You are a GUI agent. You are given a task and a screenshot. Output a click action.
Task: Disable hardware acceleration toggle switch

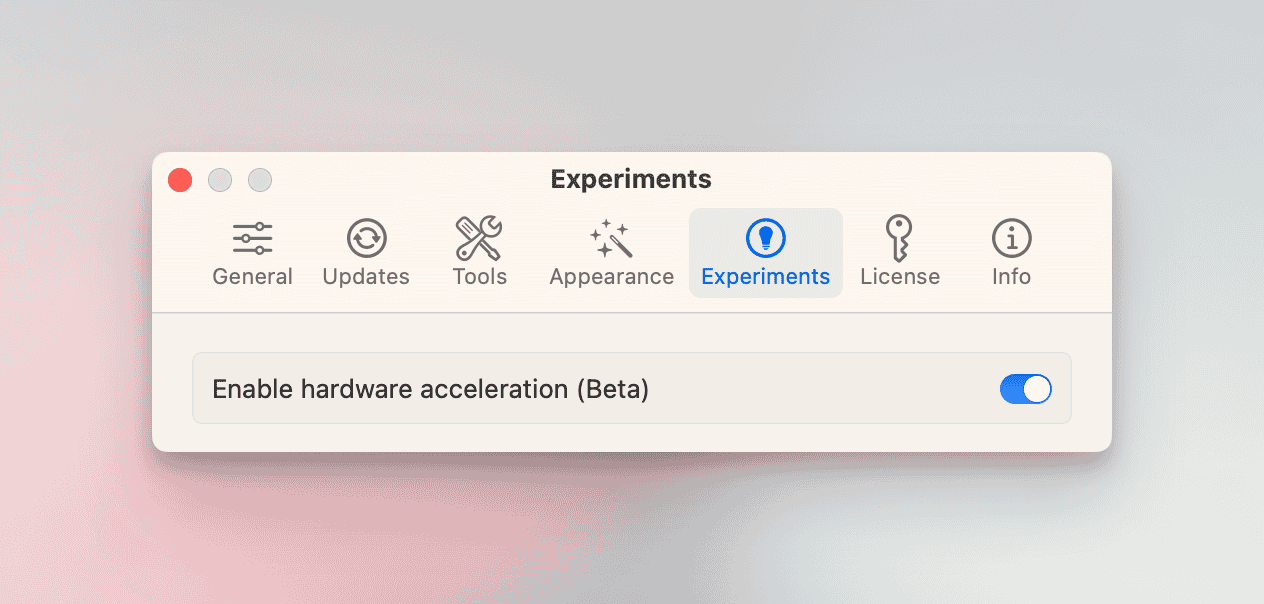1025,389
